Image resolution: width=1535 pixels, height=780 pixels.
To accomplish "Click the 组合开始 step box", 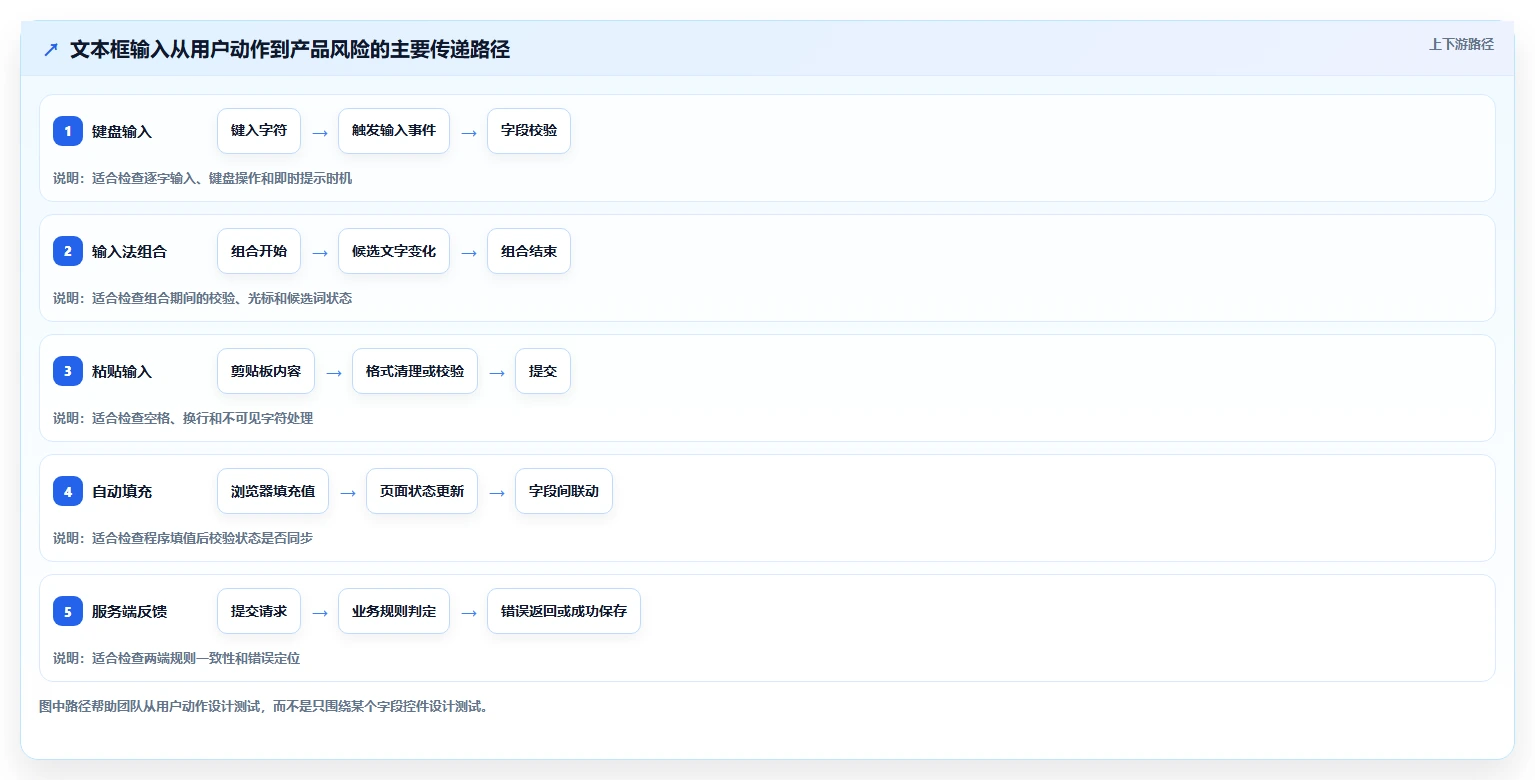I will 259,251.
